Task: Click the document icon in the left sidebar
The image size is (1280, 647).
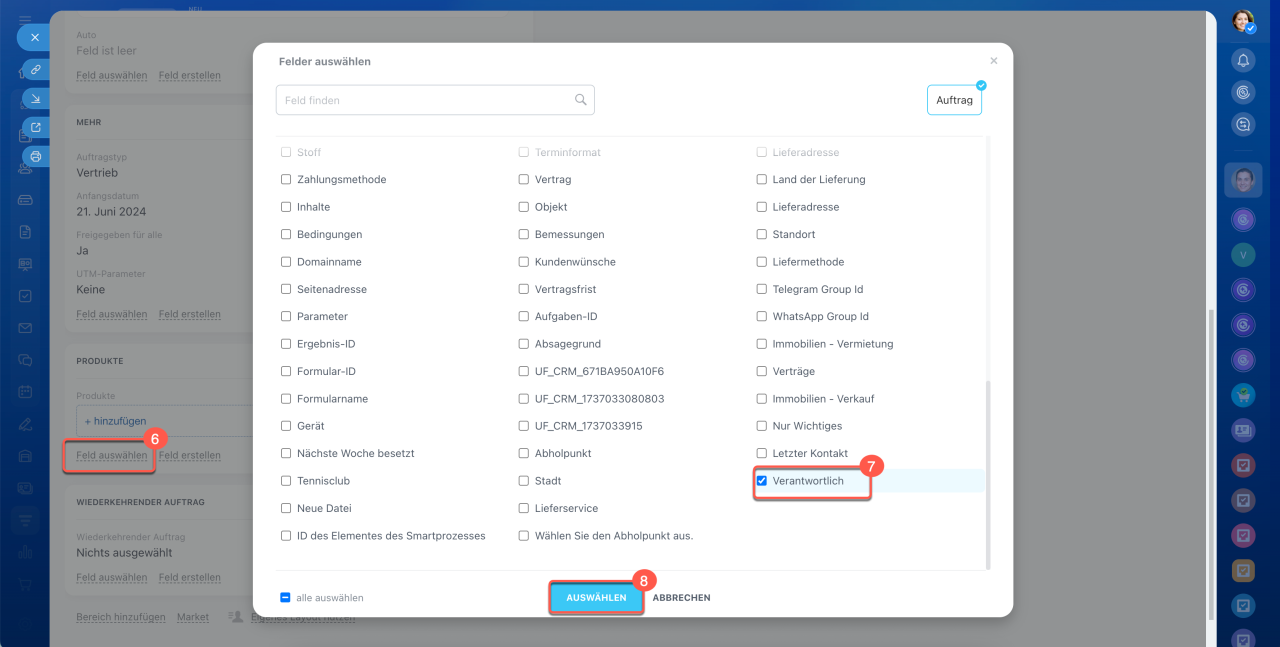Action: pos(25,232)
